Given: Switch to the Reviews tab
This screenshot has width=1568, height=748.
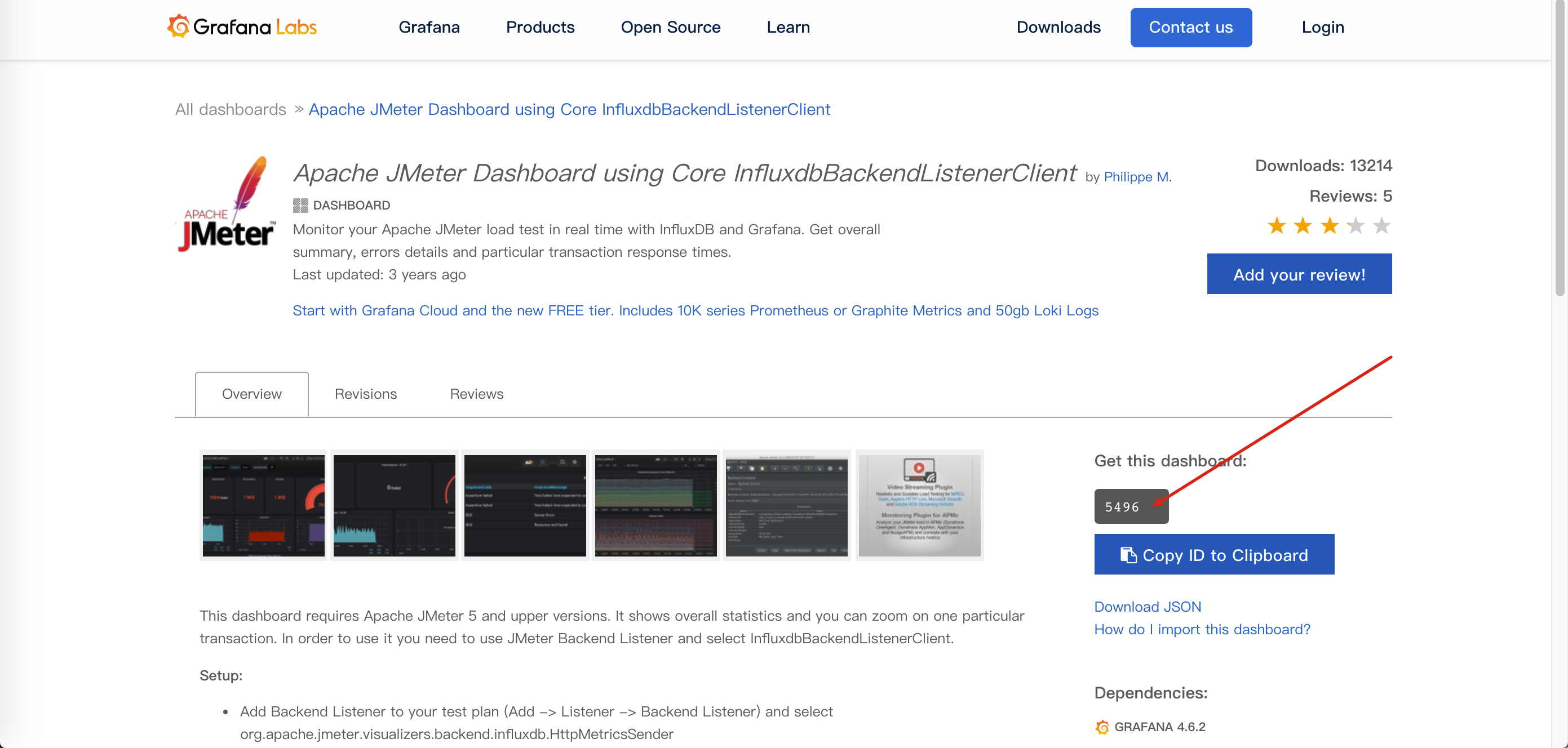Looking at the screenshot, I should pos(476,394).
